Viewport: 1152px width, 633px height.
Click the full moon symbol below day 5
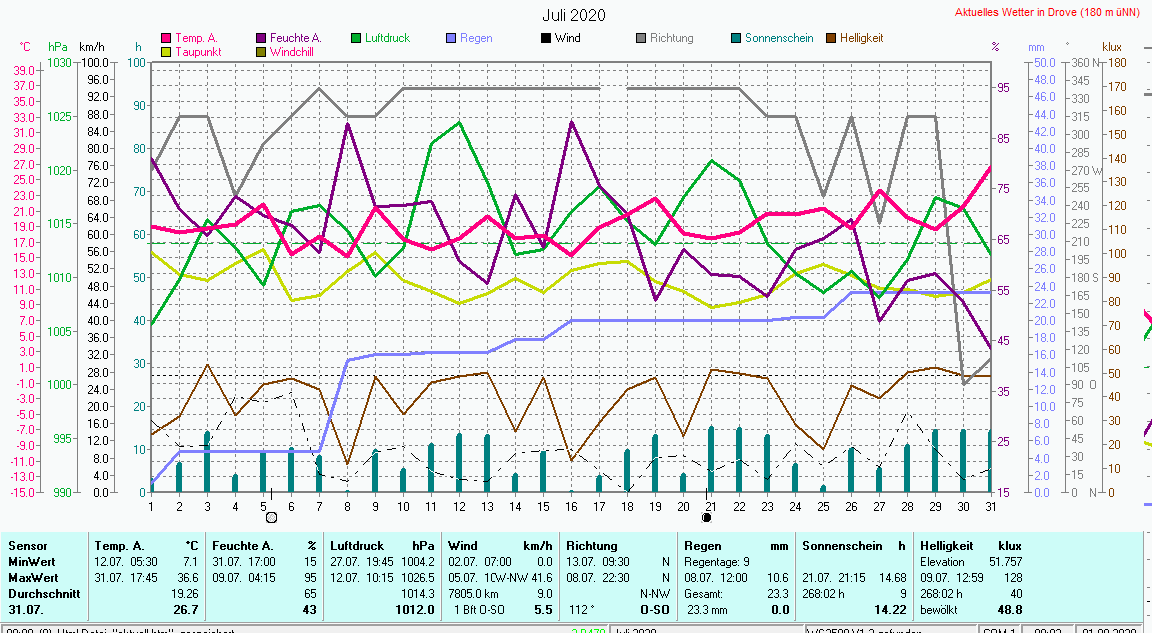[270, 517]
